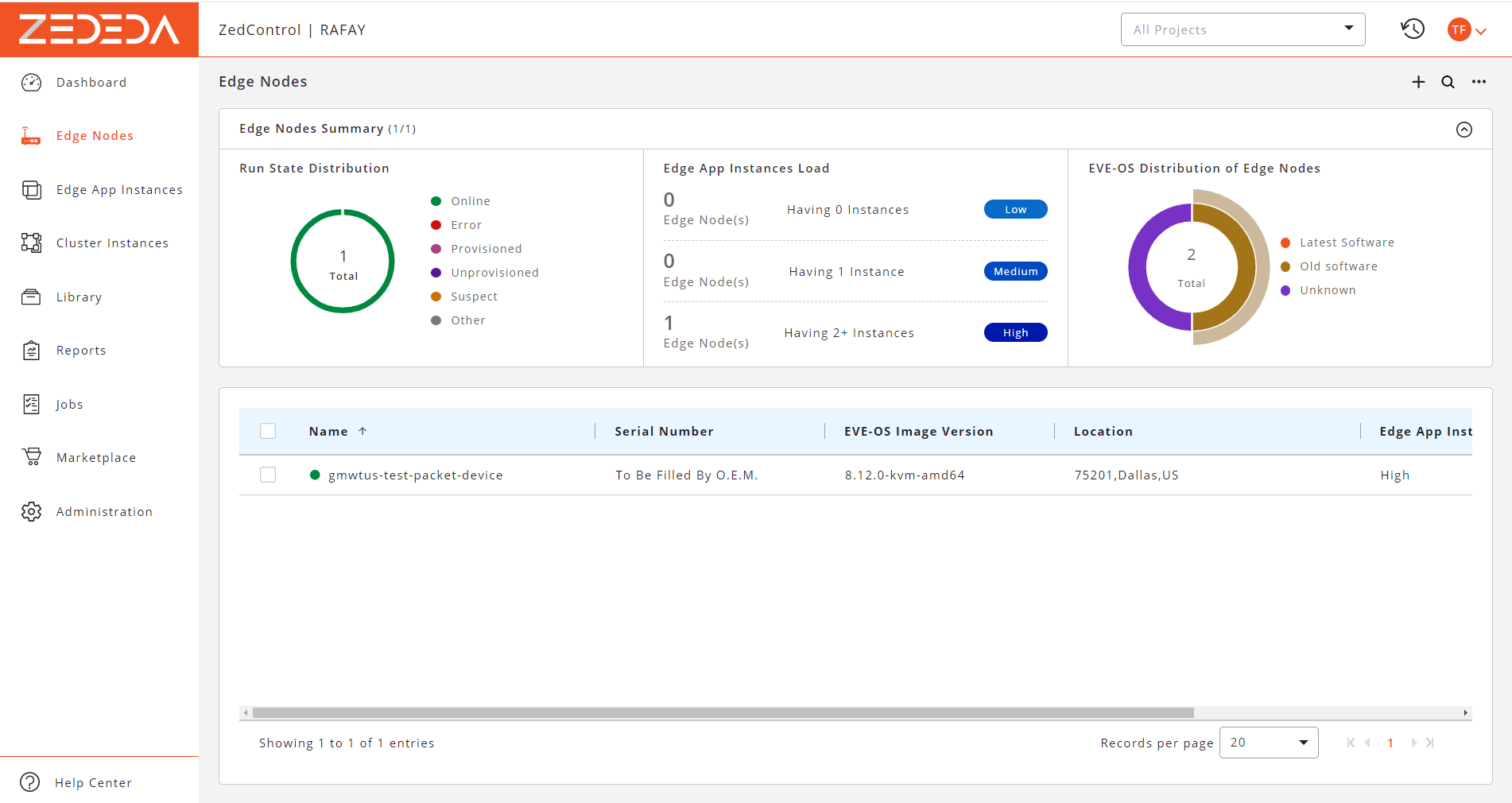Screen dimensions: 1512x803
Task: Click the Help Center question icon
Action: point(29,782)
